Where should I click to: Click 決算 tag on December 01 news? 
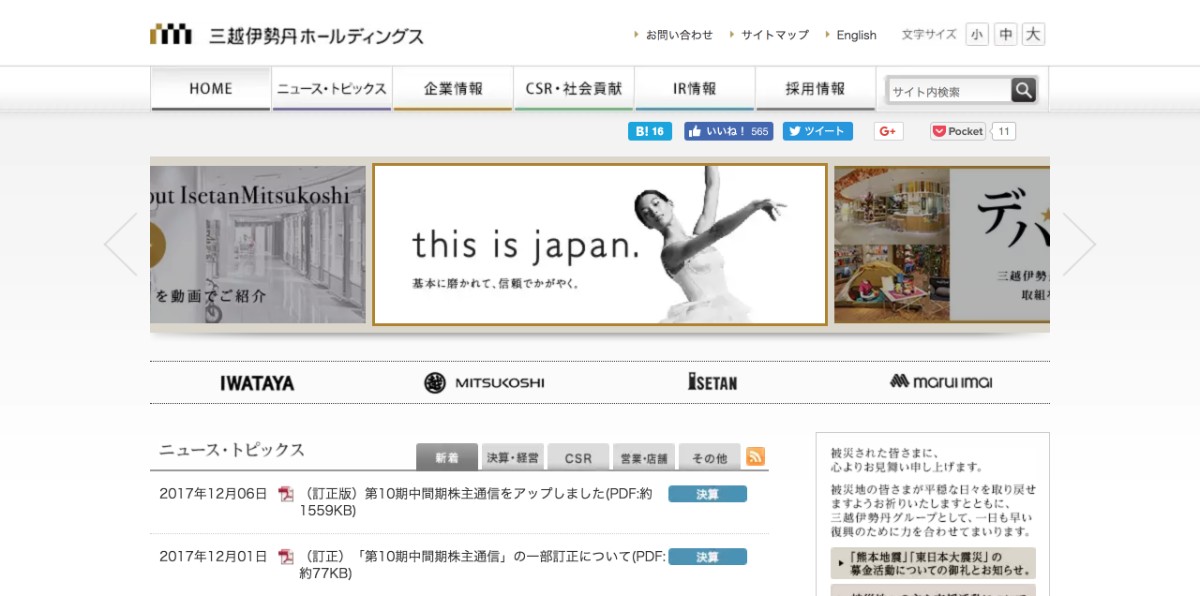pos(707,557)
